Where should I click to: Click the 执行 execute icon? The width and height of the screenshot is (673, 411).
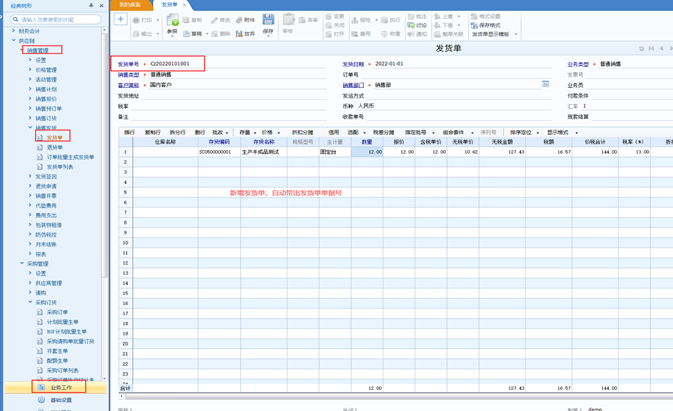[384, 20]
